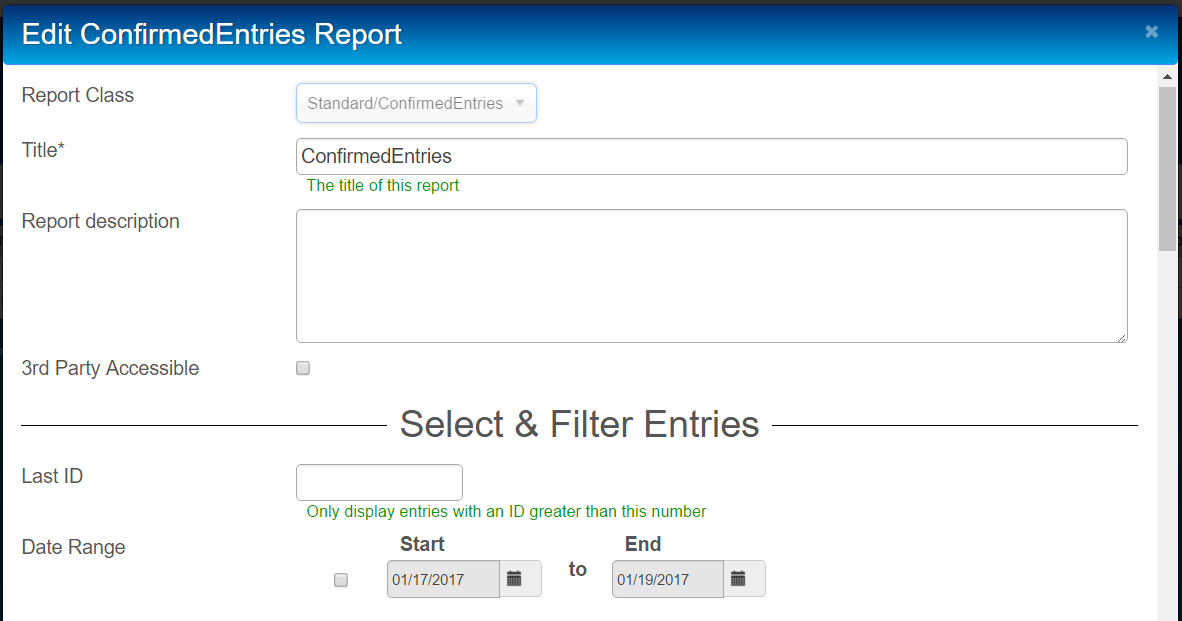
Task: Click the 'The title of this report' hint
Action: 383,185
